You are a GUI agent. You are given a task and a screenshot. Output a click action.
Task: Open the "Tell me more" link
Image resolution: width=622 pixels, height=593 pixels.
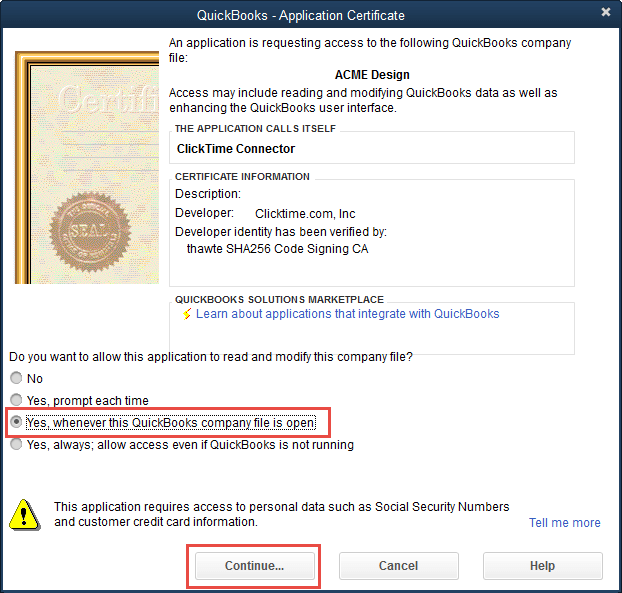point(564,522)
